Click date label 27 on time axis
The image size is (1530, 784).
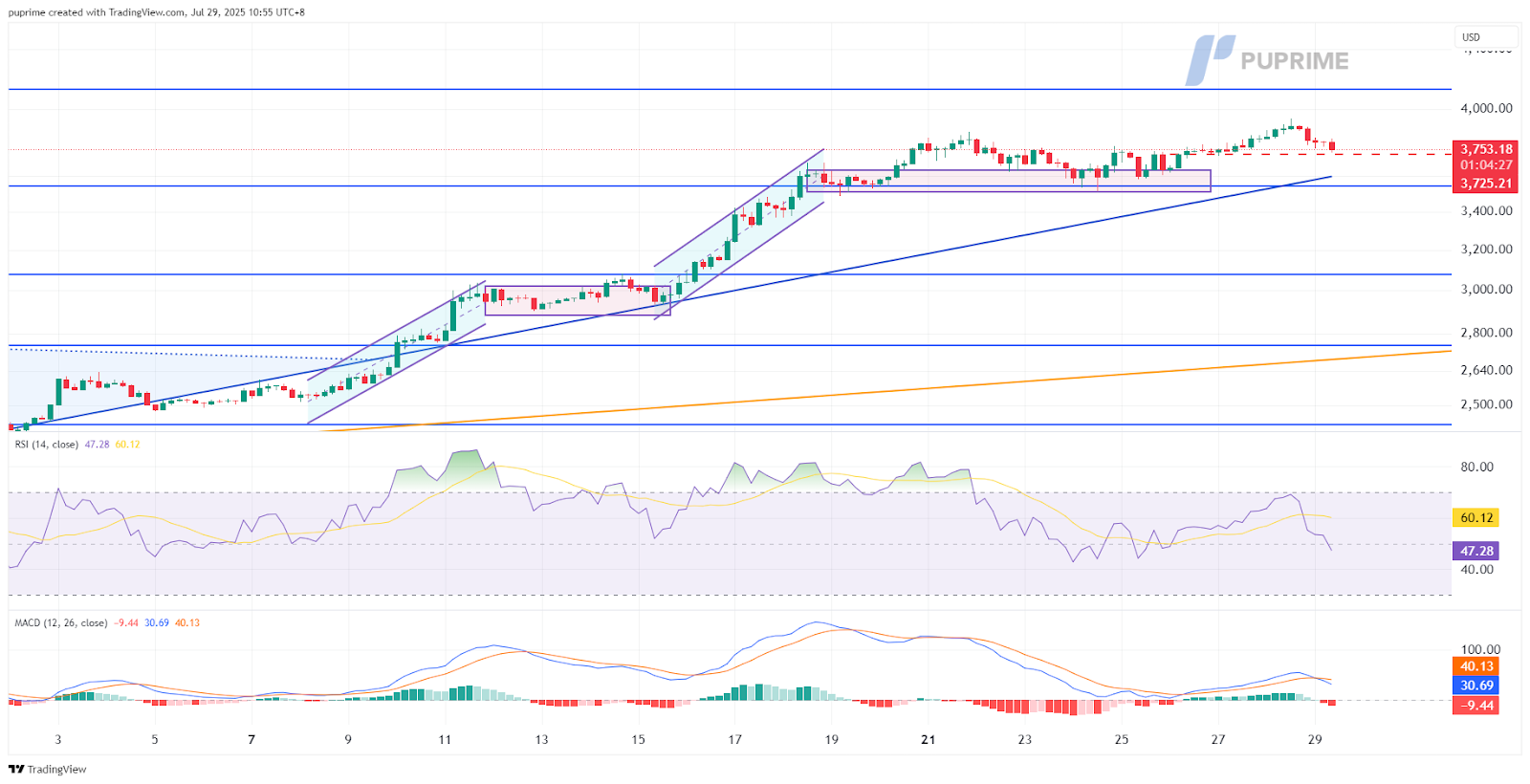(1218, 739)
